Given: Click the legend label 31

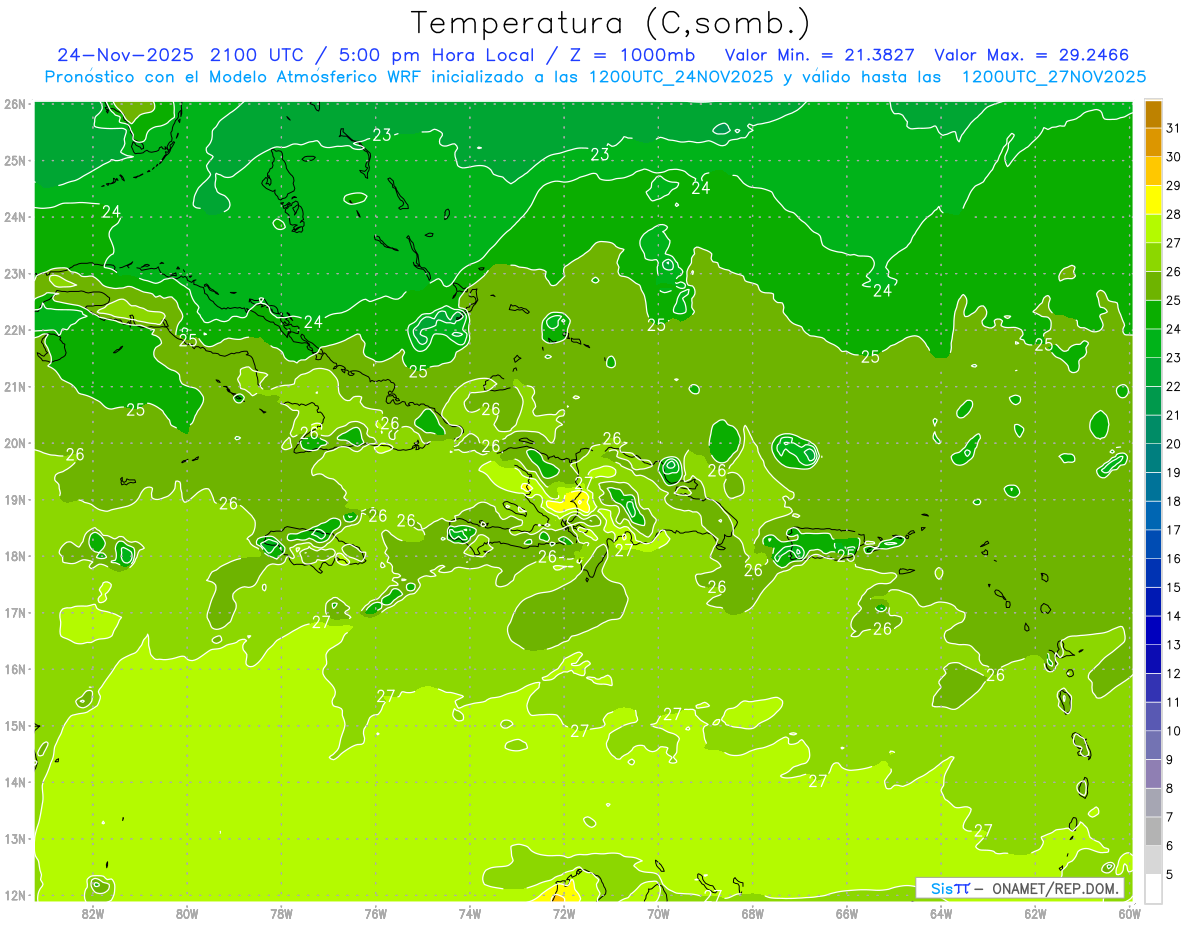Looking at the screenshot, I should tap(1174, 127).
